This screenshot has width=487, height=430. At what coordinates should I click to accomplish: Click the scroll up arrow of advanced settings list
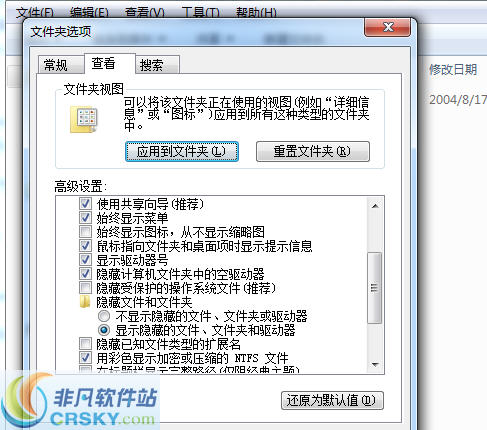point(375,206)
